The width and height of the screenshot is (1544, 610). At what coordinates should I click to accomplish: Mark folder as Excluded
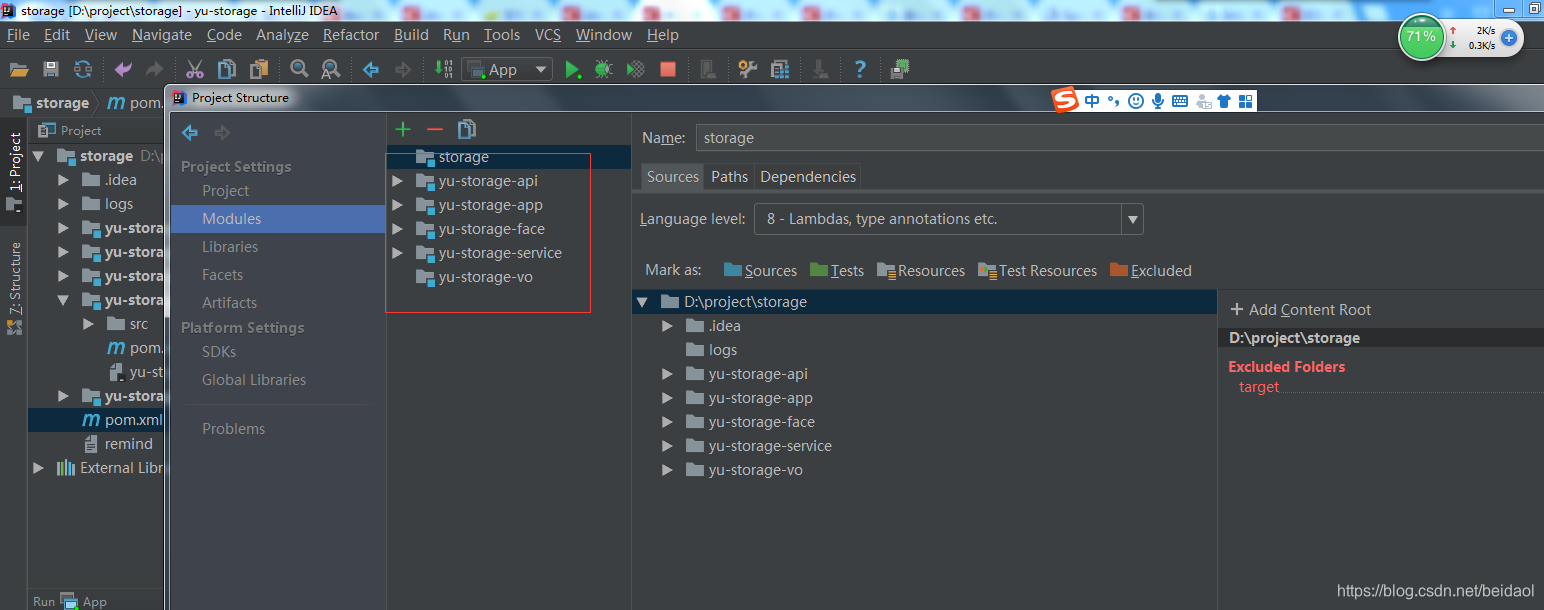(1151, 270)
